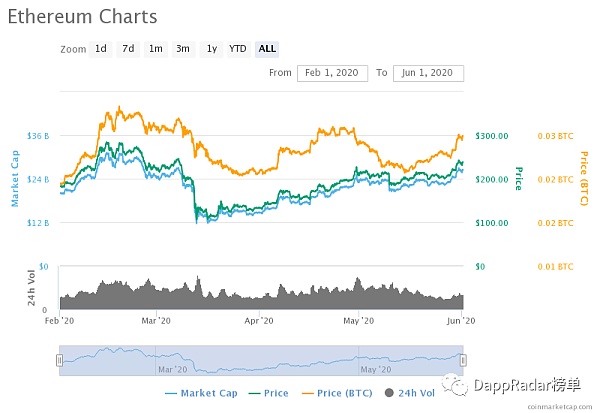The image size is (600, 413).
Task: Choose the 3m zoom range
Action: click(183, 48)
